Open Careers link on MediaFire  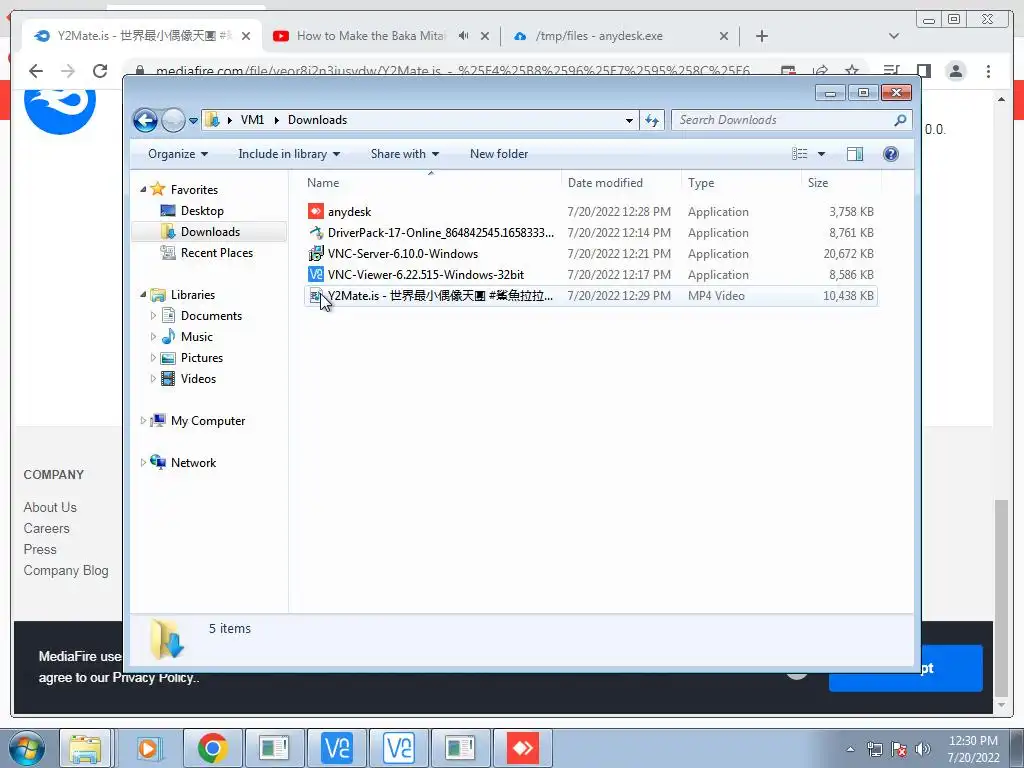click(46, 528)
